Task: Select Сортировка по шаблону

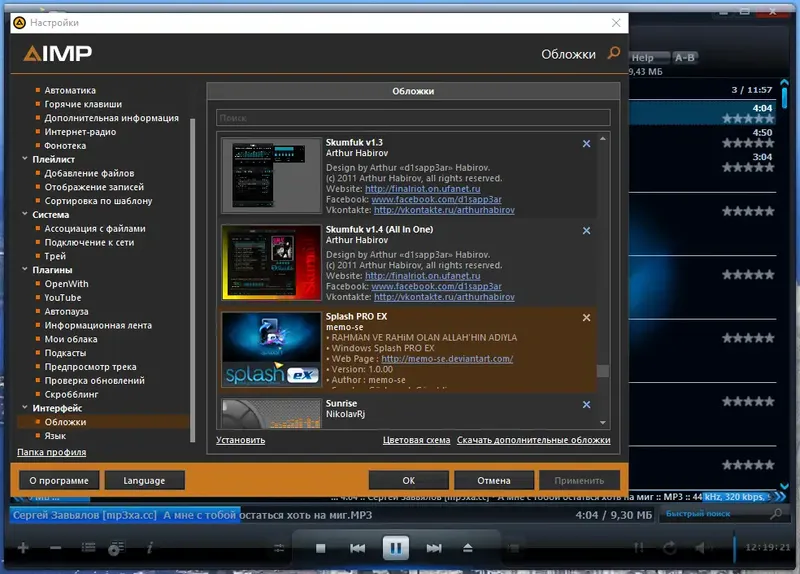Action: tap(98, 201)
